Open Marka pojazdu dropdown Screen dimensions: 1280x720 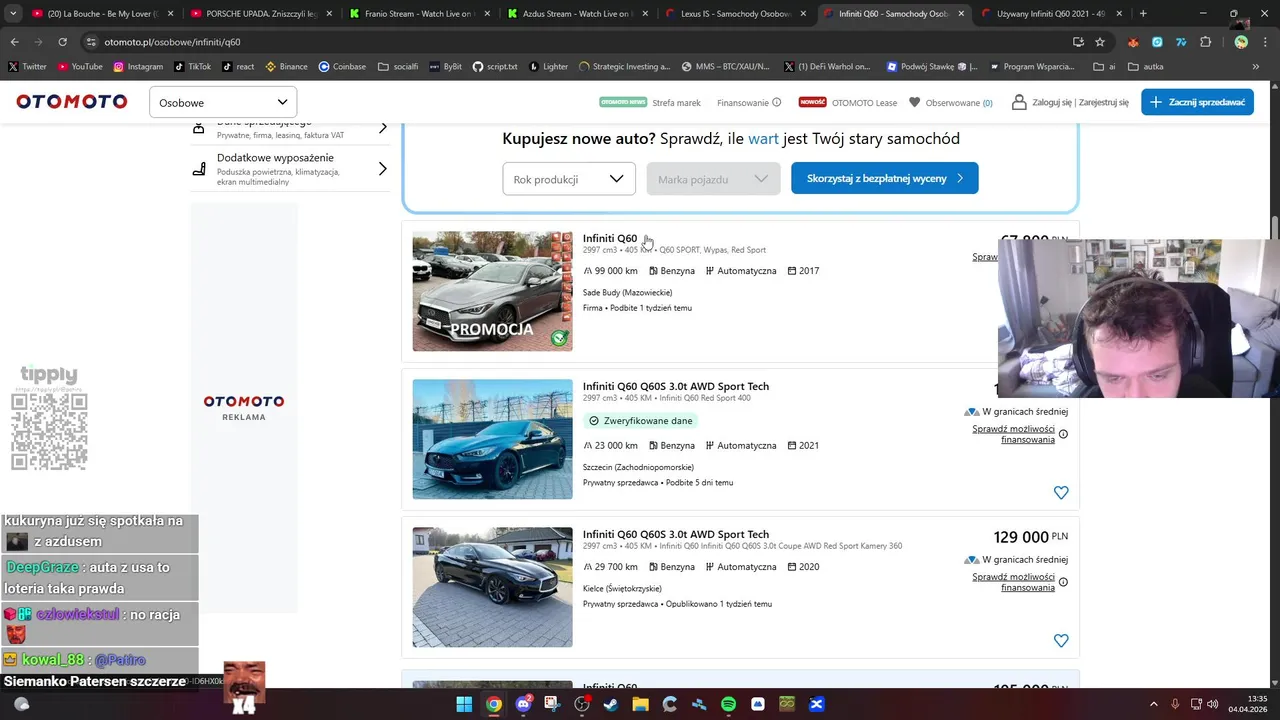click(713, 179)
